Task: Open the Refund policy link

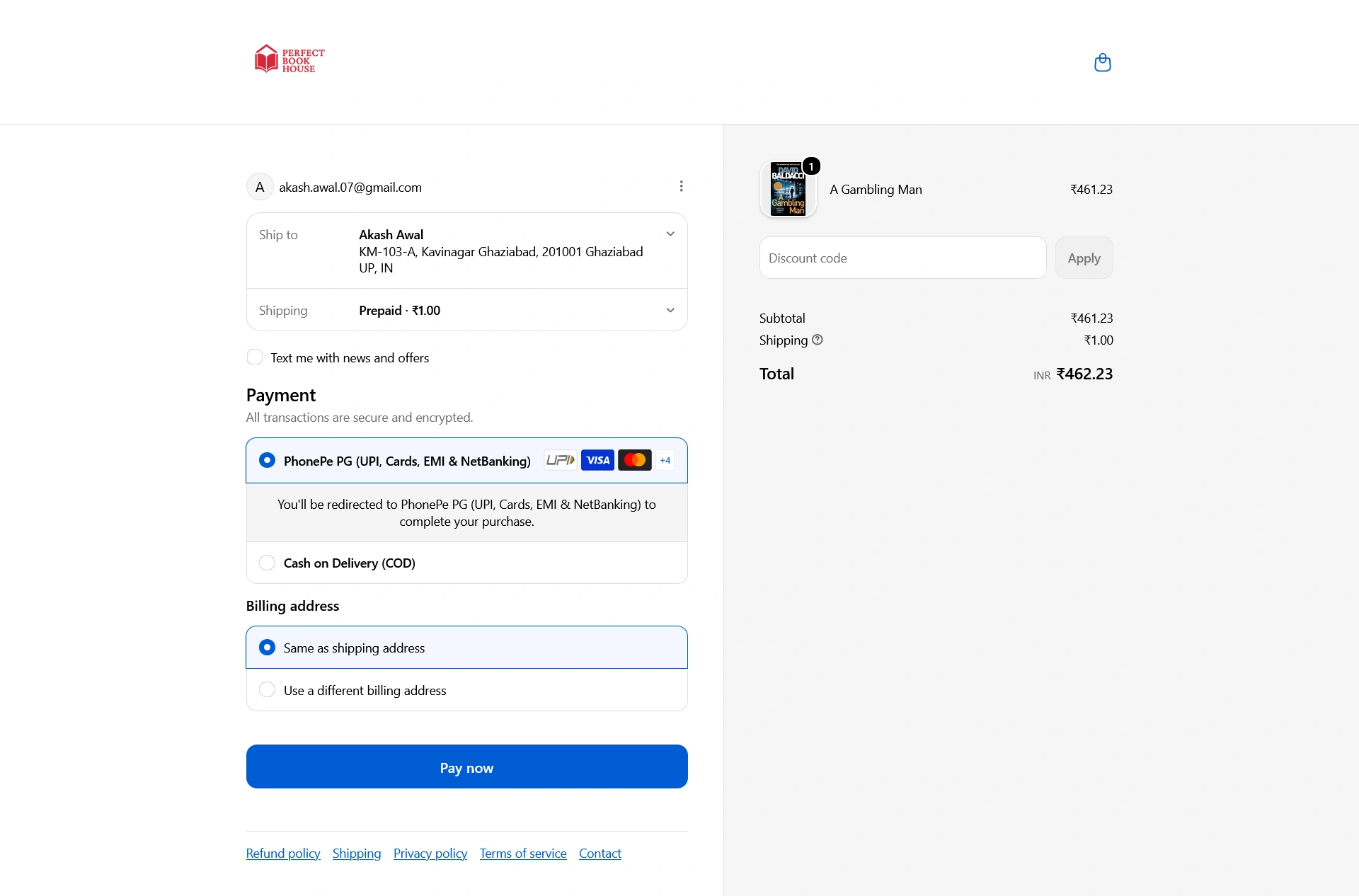Action: pos(283,853)
